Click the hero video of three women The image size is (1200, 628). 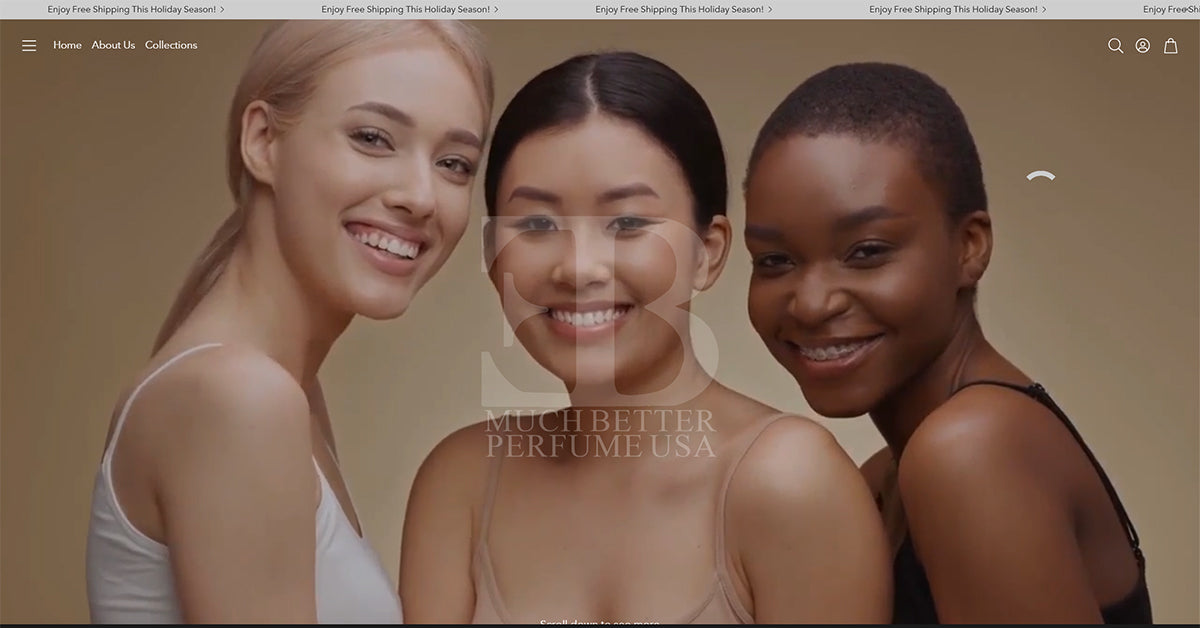pyautogui.click(x=300, y=450)
